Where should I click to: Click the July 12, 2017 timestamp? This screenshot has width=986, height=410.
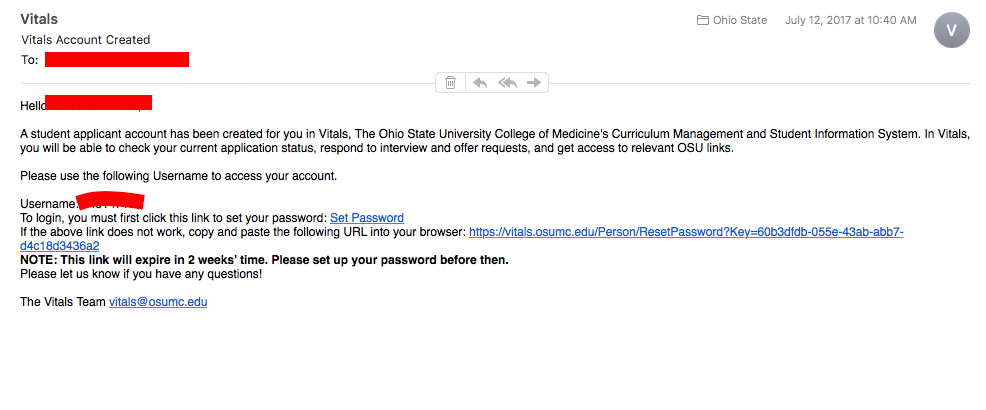(x=850, y=20)
